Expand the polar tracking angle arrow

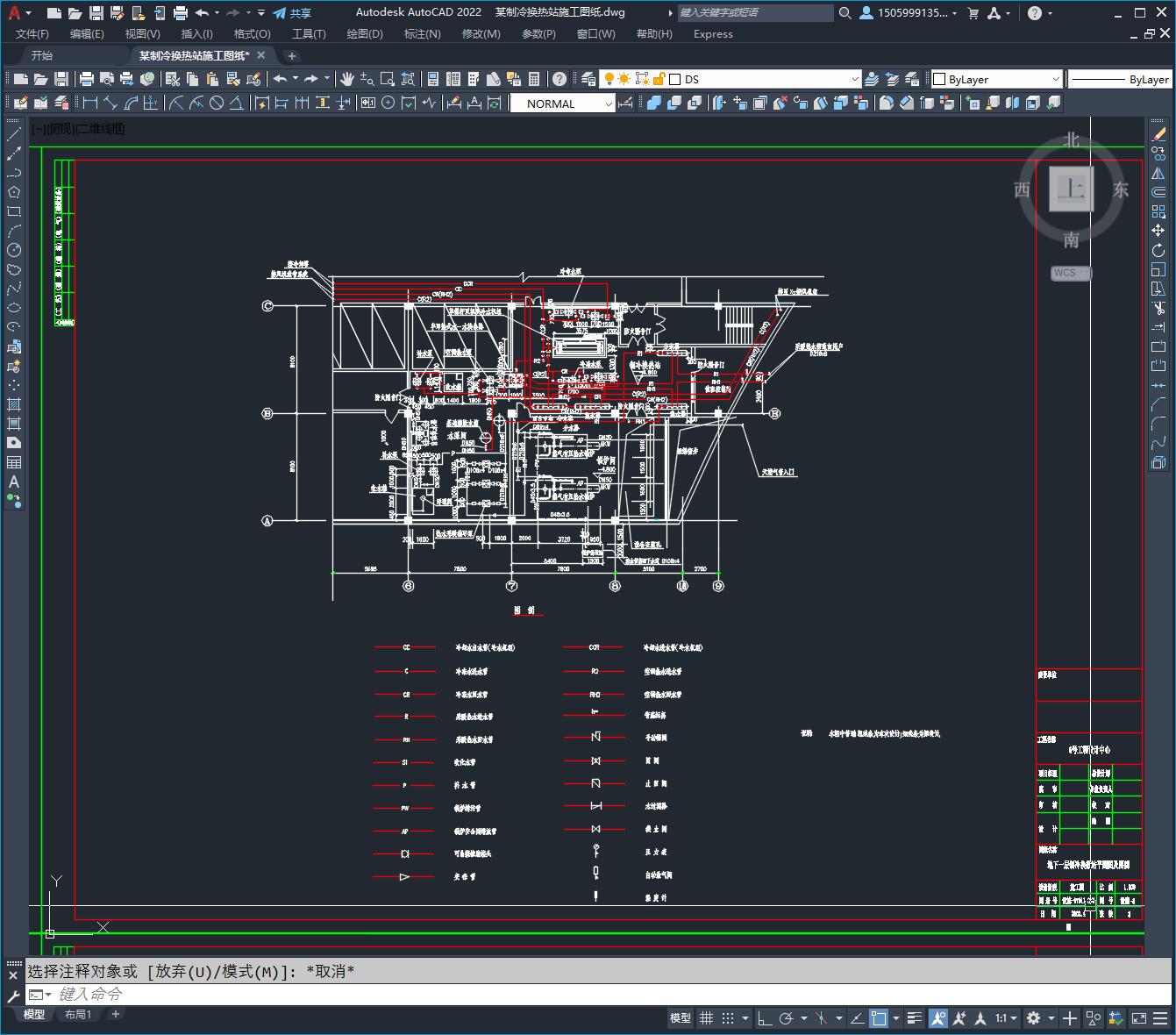[x=803, y=1018]
